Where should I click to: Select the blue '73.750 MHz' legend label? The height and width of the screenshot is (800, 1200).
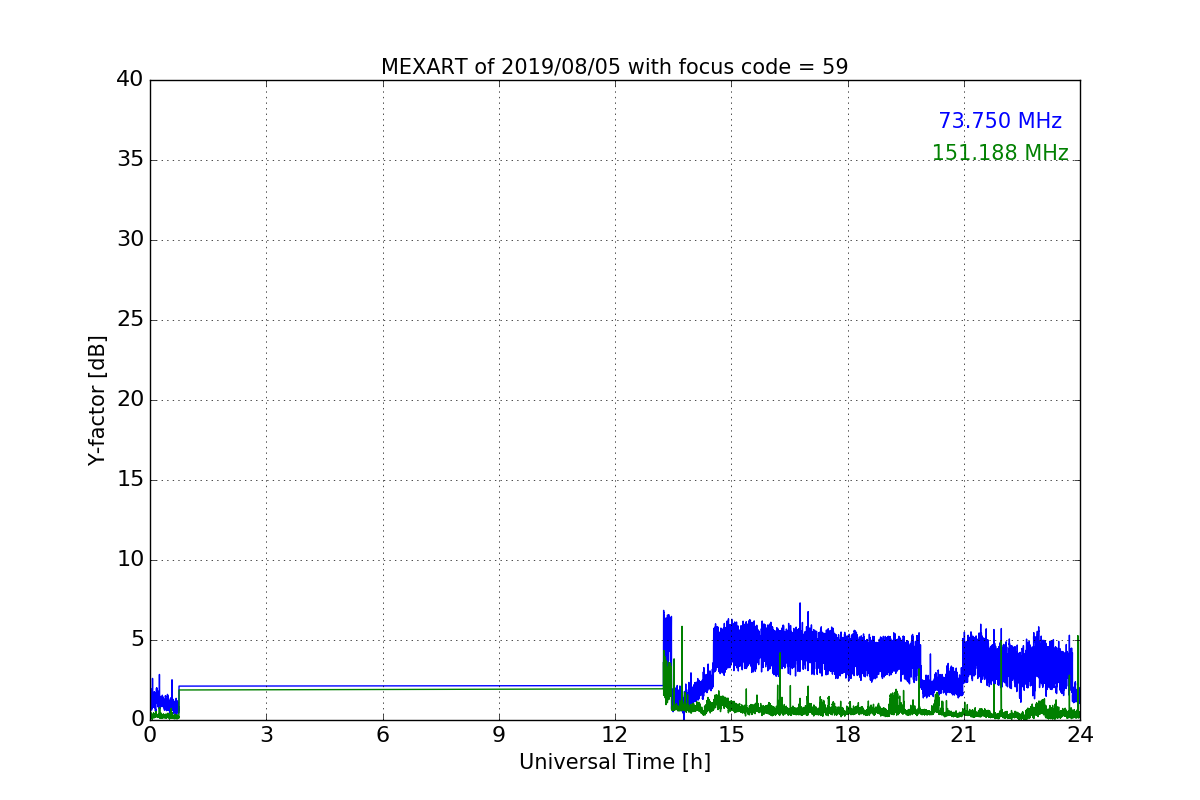click(1000, 121)
